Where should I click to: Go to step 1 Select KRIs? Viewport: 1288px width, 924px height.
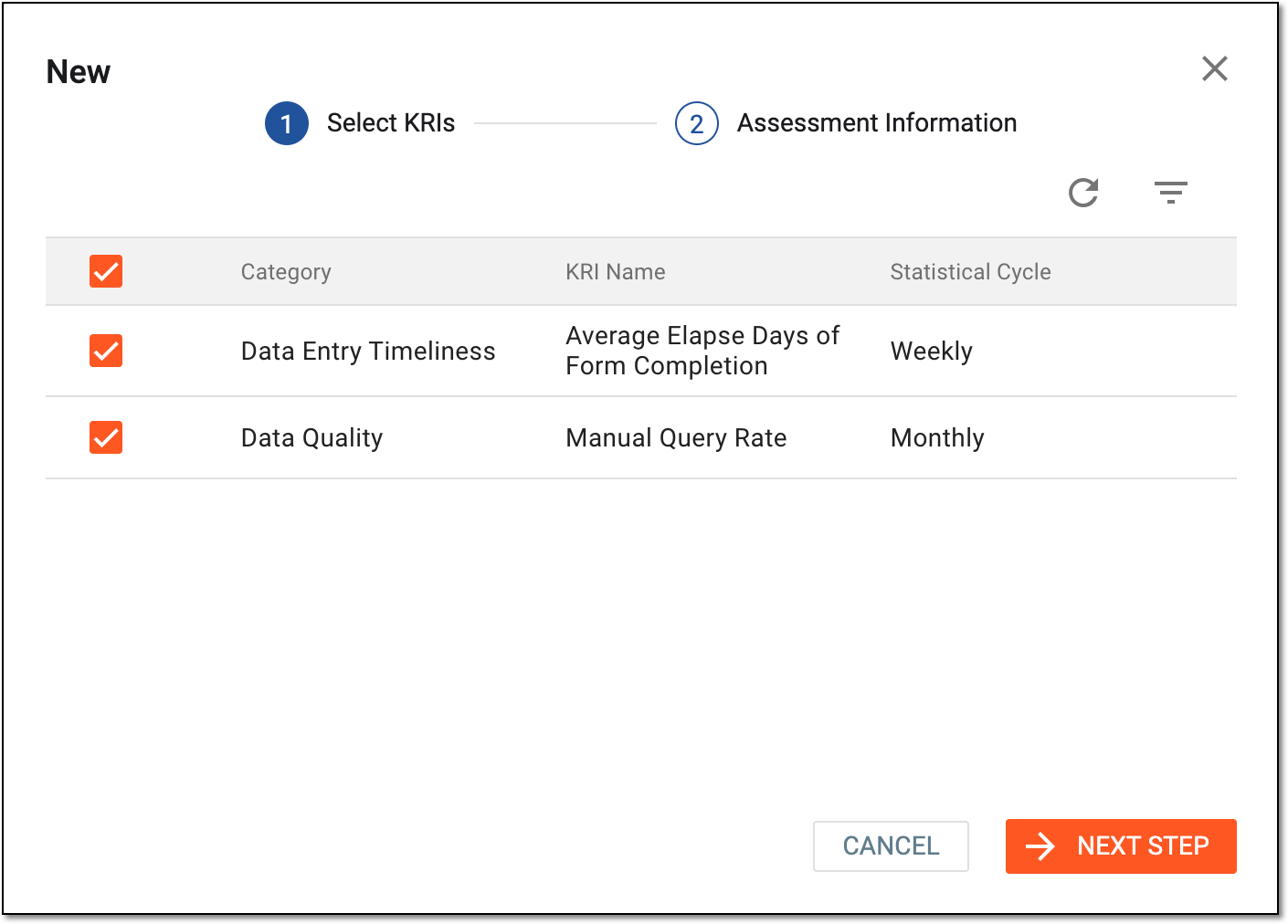click(x=360, y=123)
